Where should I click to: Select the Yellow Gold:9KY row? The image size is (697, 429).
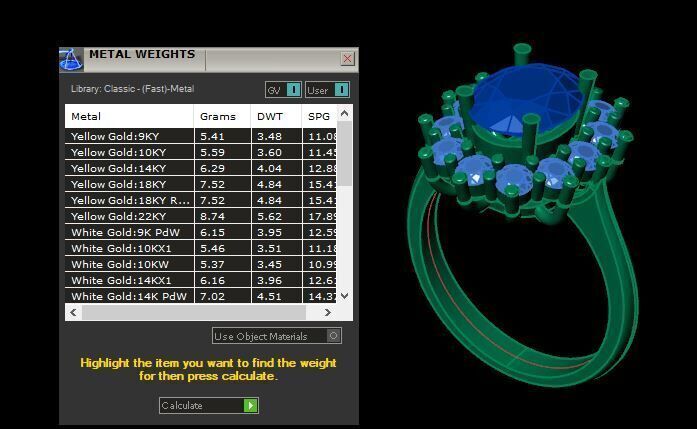pos(200,136)
